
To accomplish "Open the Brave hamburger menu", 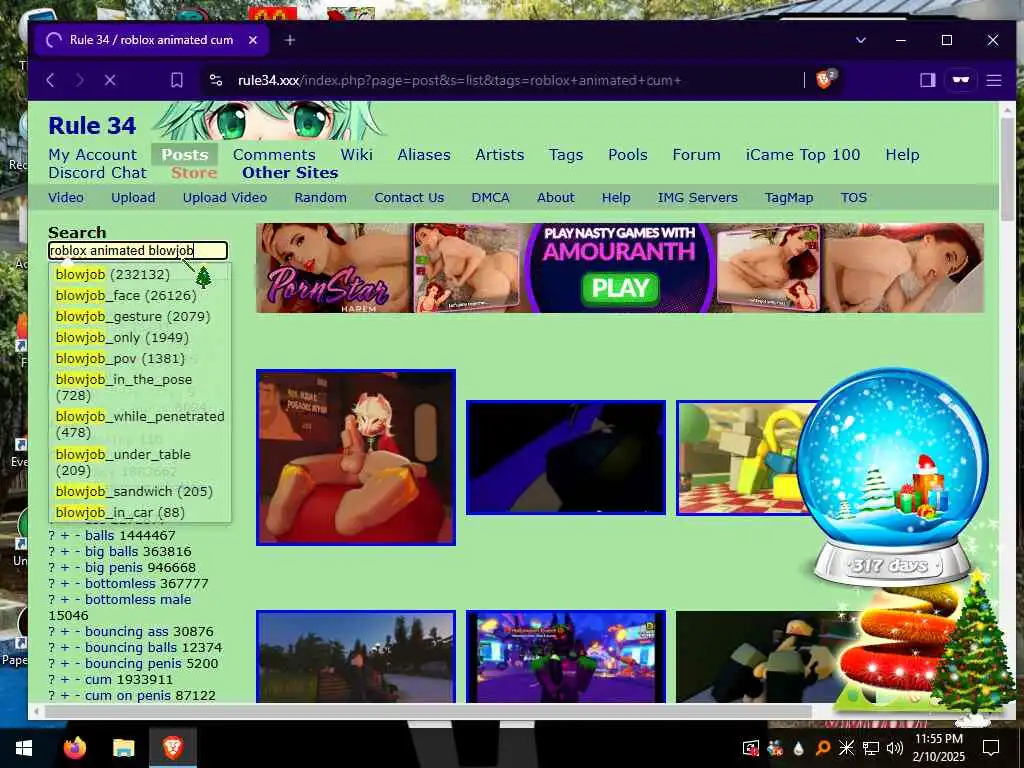I will (994, 80).
